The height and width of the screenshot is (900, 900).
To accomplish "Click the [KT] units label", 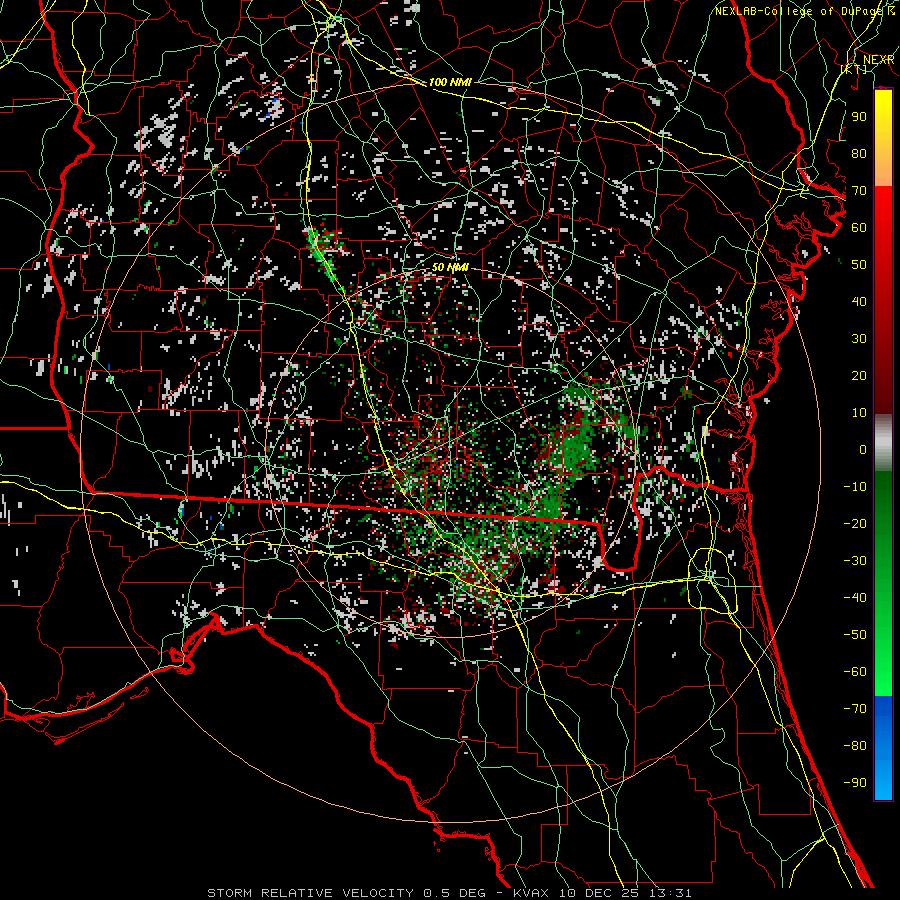I will point(854,69).
